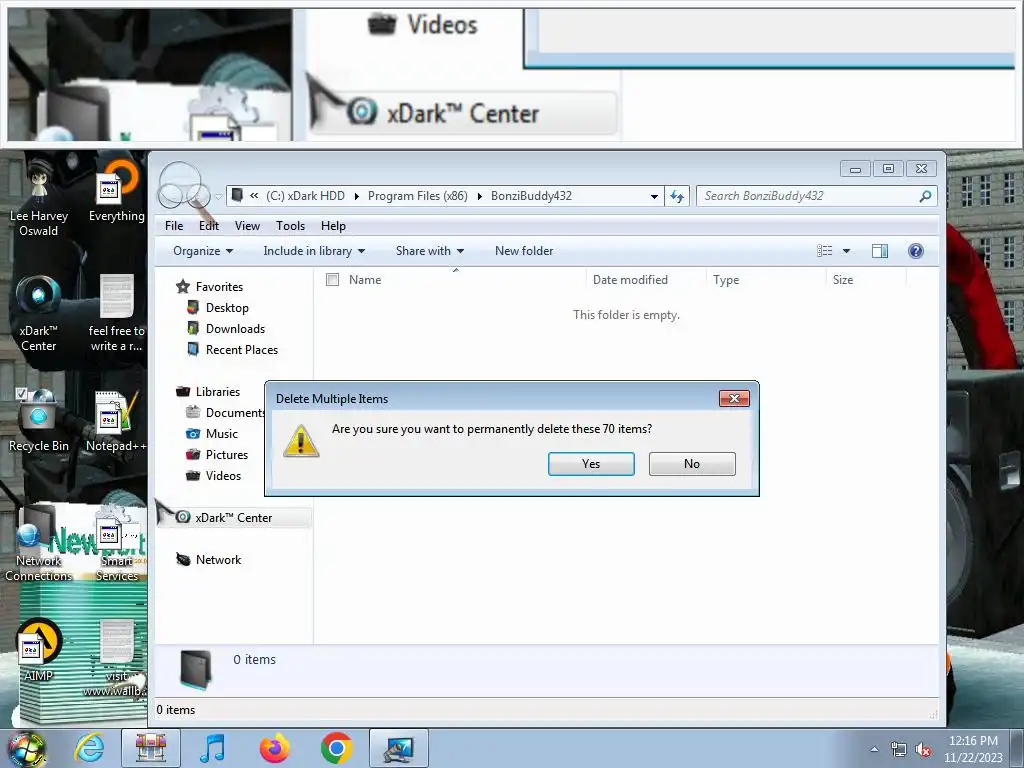The image size is (1024, 768).
Task: Sort by the Type column header
Action: pyautogui.click(x=726, y=280)
